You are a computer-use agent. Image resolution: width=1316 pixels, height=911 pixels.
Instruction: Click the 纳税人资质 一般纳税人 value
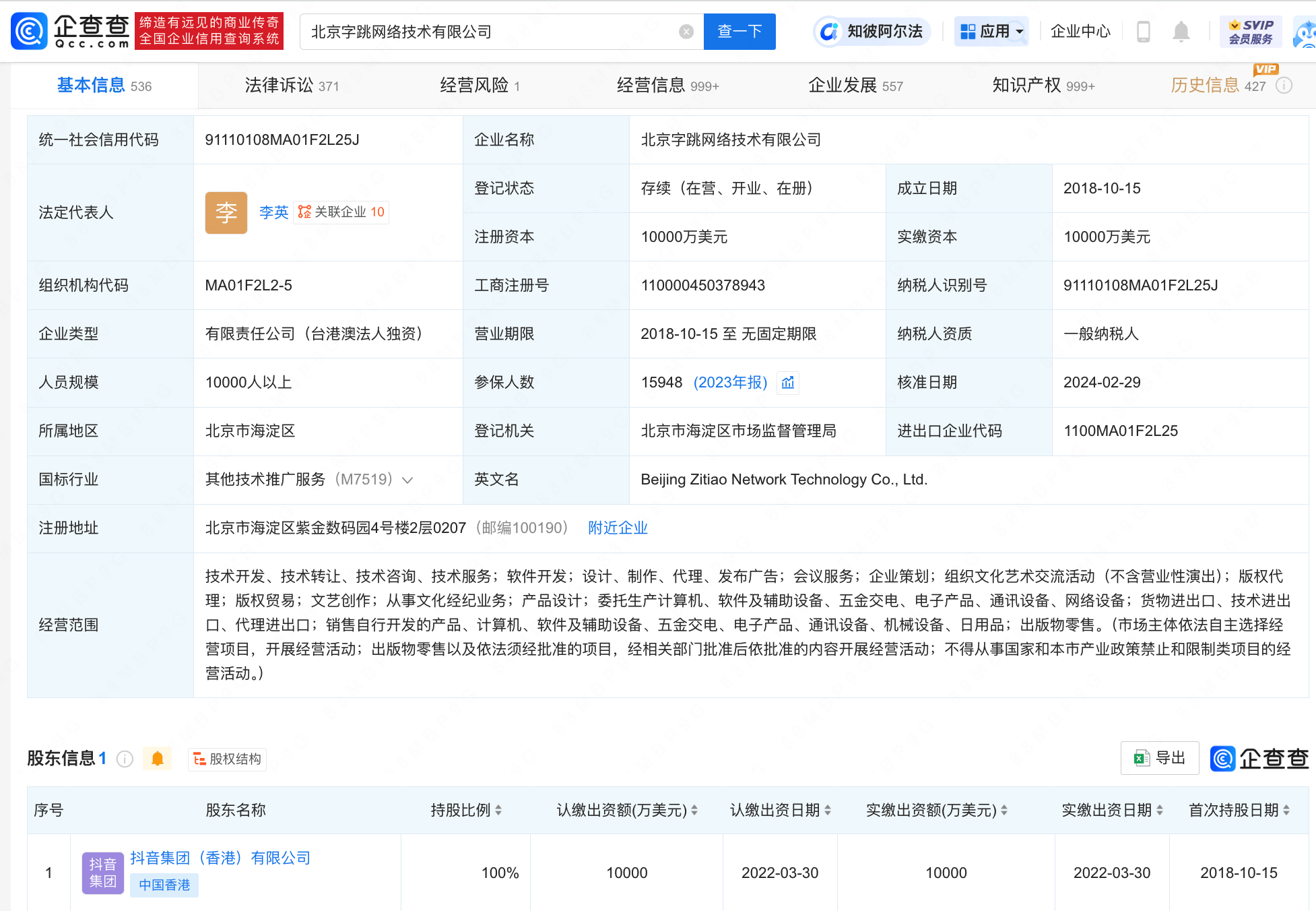(1101, 334)
